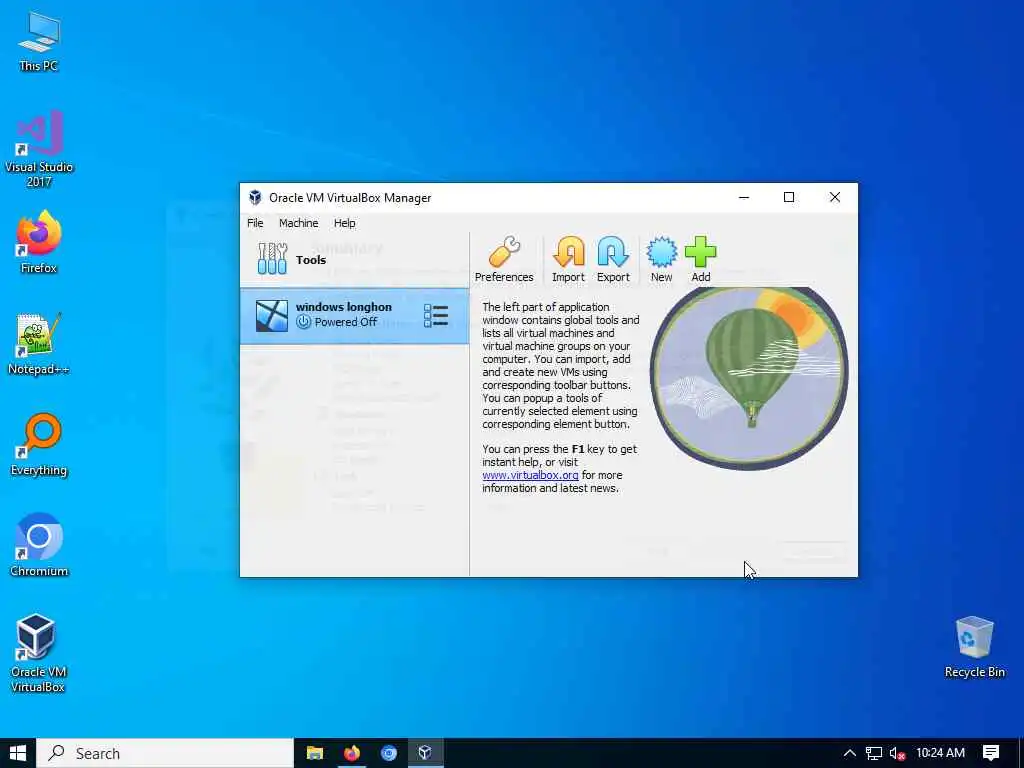Click the Import appliance arrow icon
The width and height of the screenshot is (1024, 768).
pyautogui.click(x=568, y=259)
